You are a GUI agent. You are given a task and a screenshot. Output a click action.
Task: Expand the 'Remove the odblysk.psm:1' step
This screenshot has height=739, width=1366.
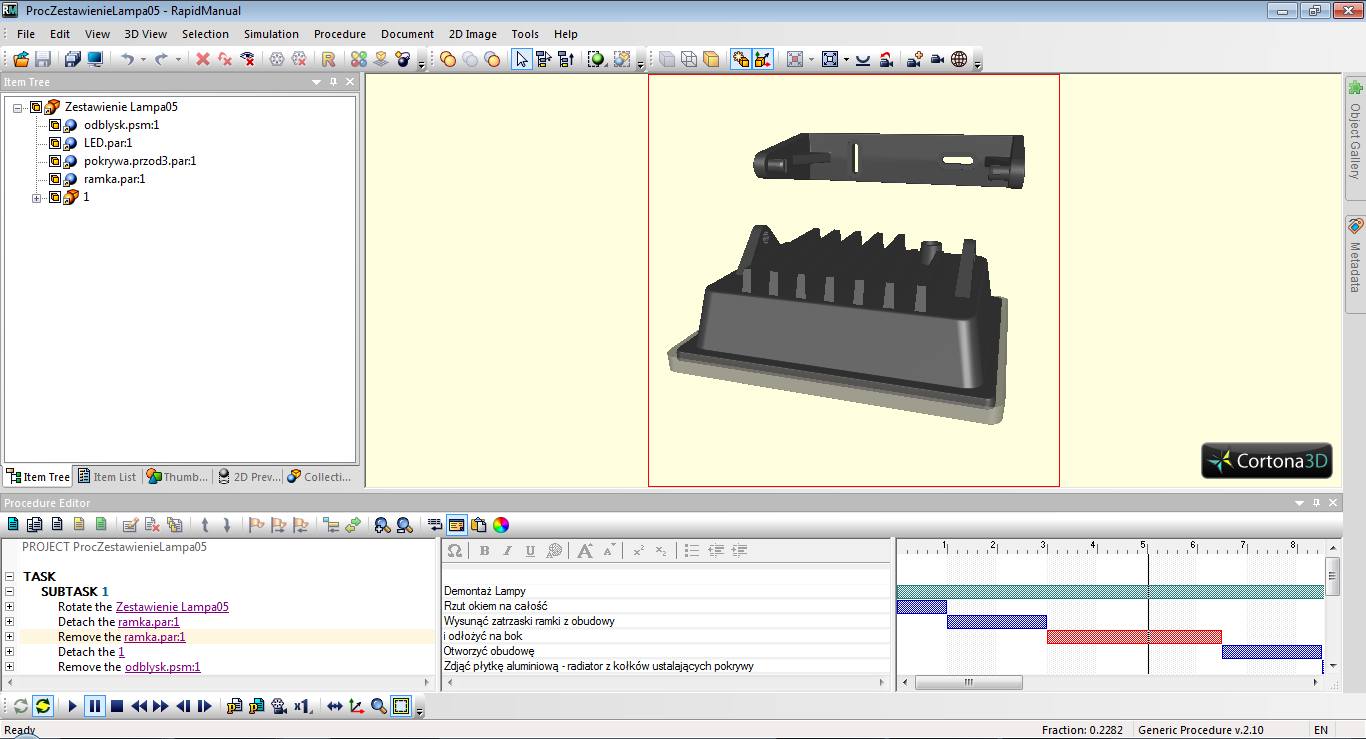click(9, 667)
